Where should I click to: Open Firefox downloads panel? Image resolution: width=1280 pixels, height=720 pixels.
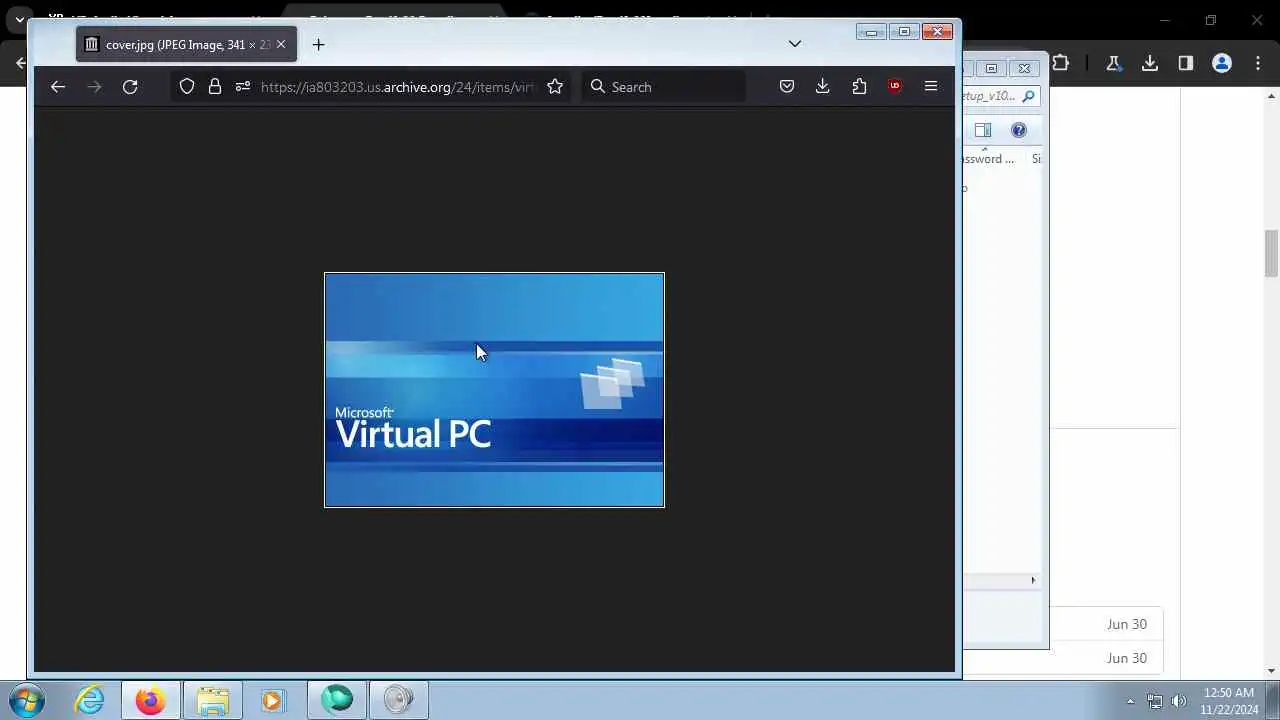point(823,87)
